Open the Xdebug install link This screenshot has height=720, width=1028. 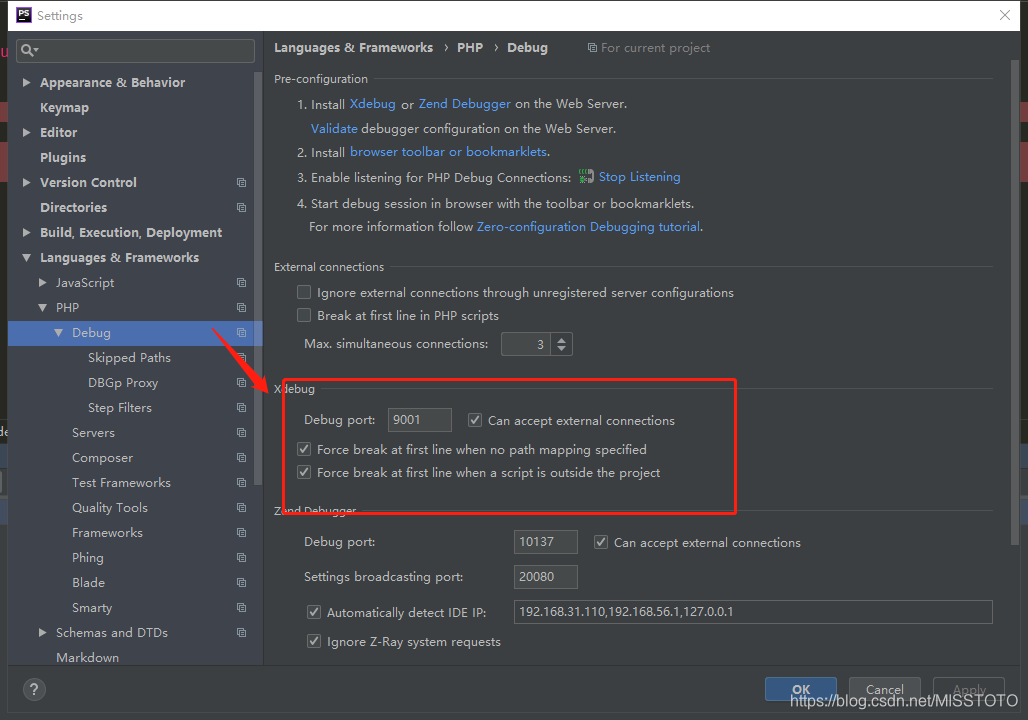tap(372, 104)
